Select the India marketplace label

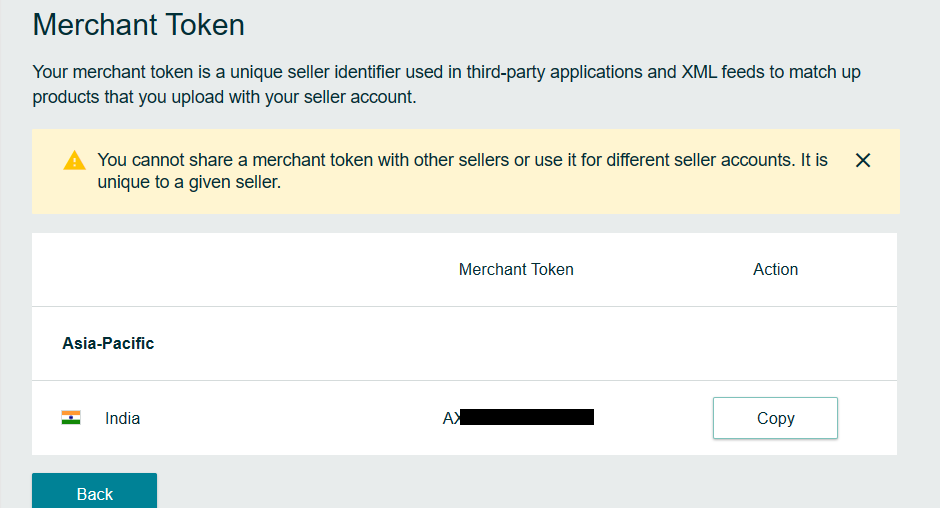tap(122, 418)
